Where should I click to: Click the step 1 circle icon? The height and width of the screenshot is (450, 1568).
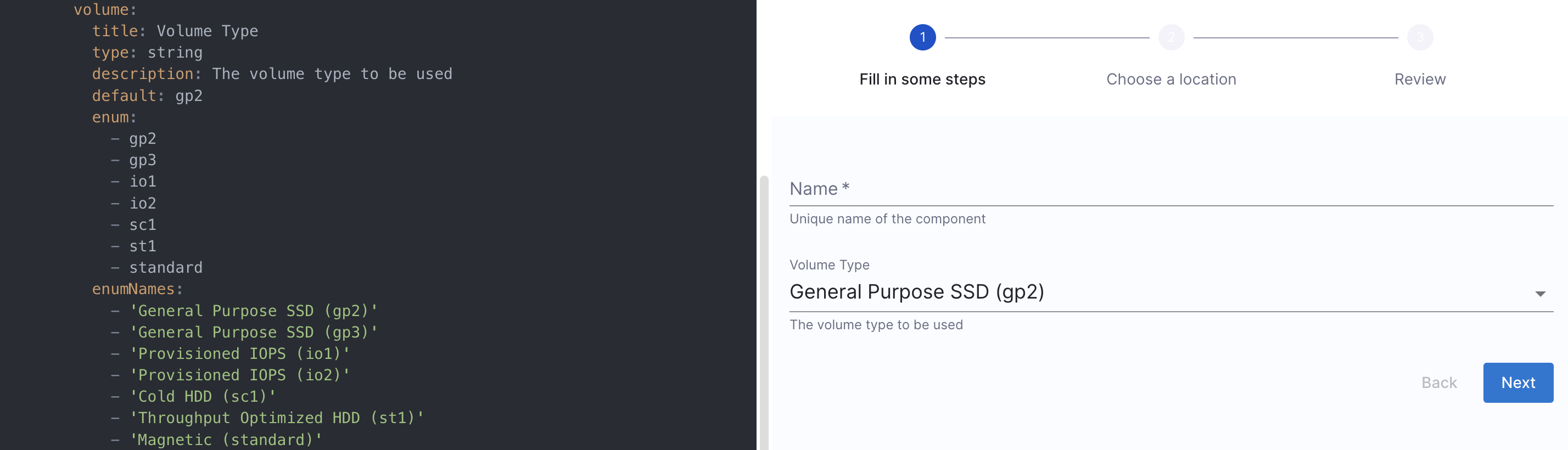coord(922,38)
